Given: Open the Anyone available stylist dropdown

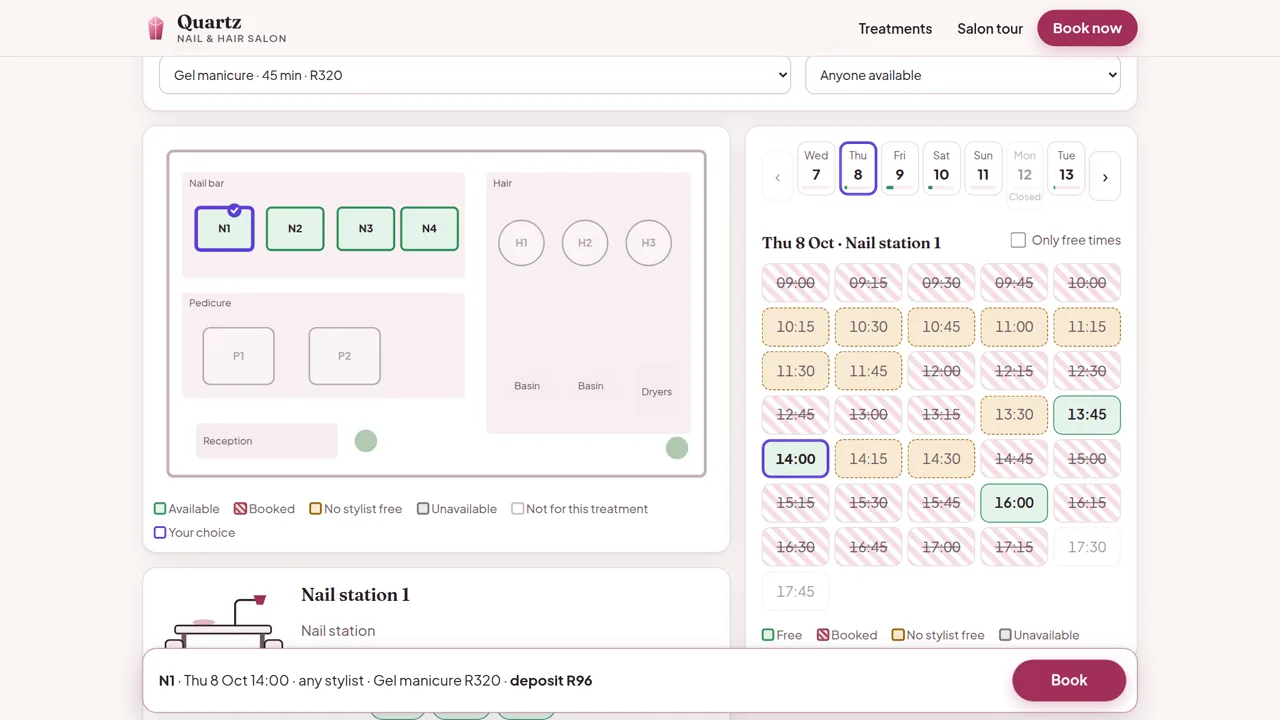Looking at the screenshot, I should coord(963,75).
